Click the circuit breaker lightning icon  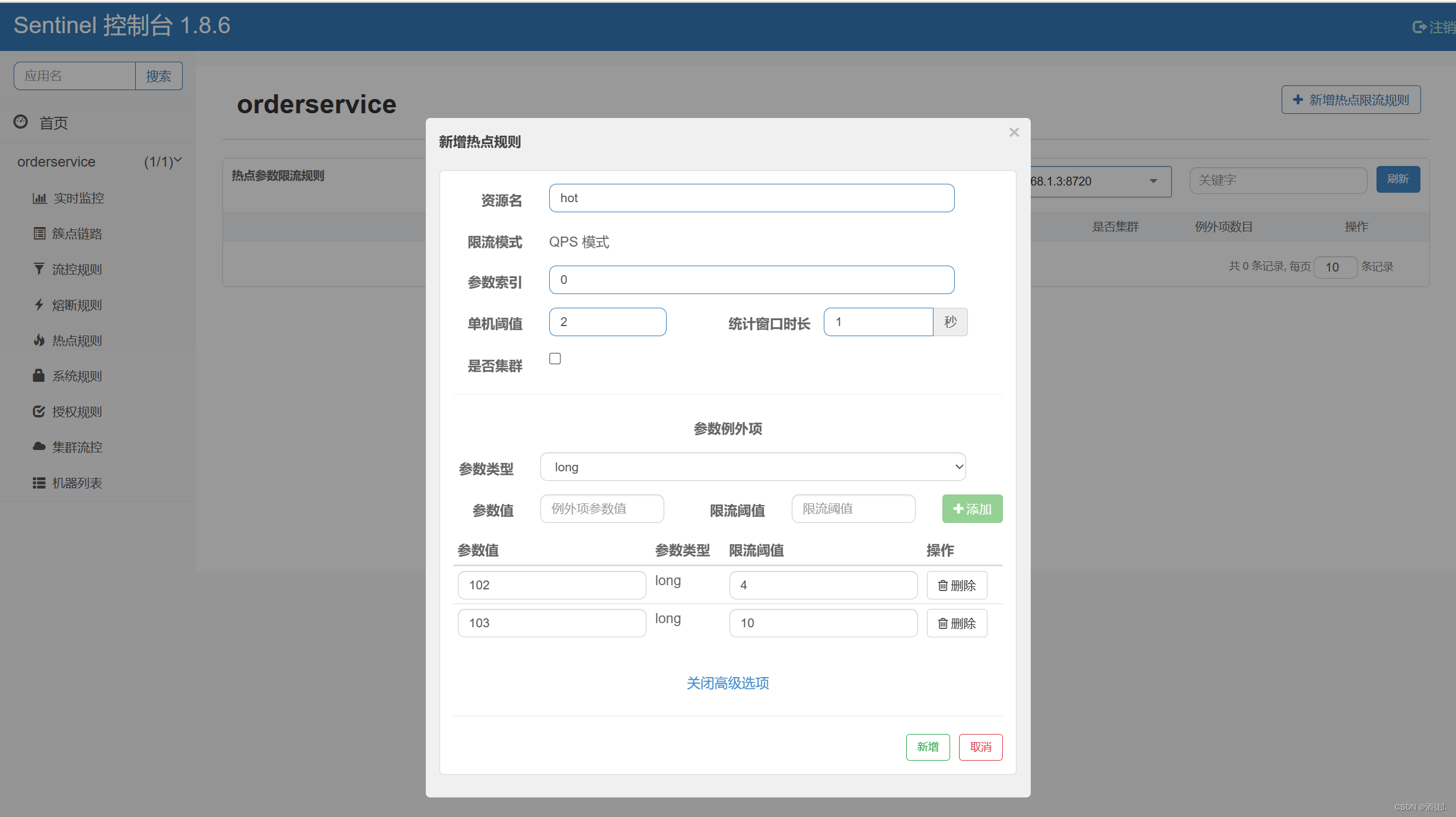39,305
